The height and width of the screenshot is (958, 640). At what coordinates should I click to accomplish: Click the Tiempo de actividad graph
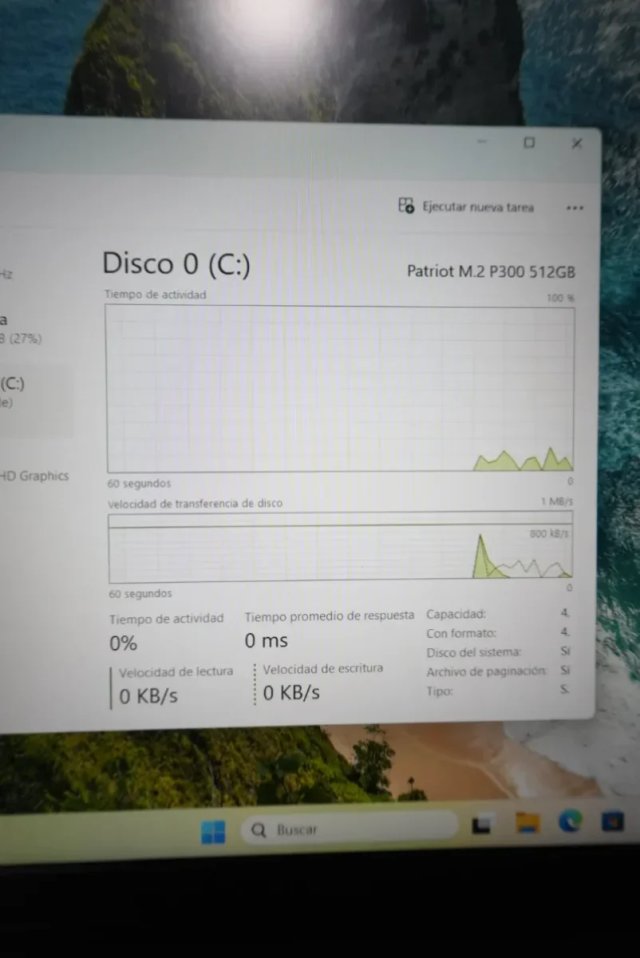pyautogui.click(x=340, y=389)
